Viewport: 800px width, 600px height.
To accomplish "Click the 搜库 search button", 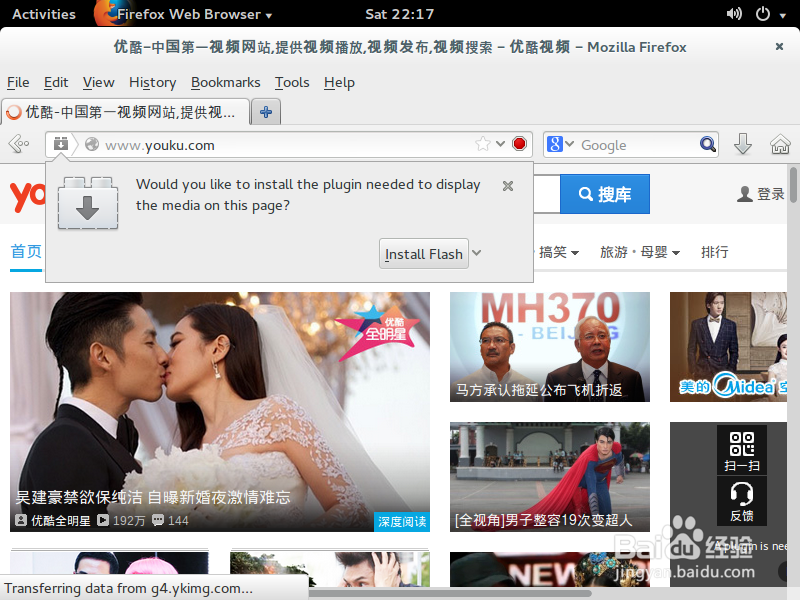I will click(x=604, y=194).
